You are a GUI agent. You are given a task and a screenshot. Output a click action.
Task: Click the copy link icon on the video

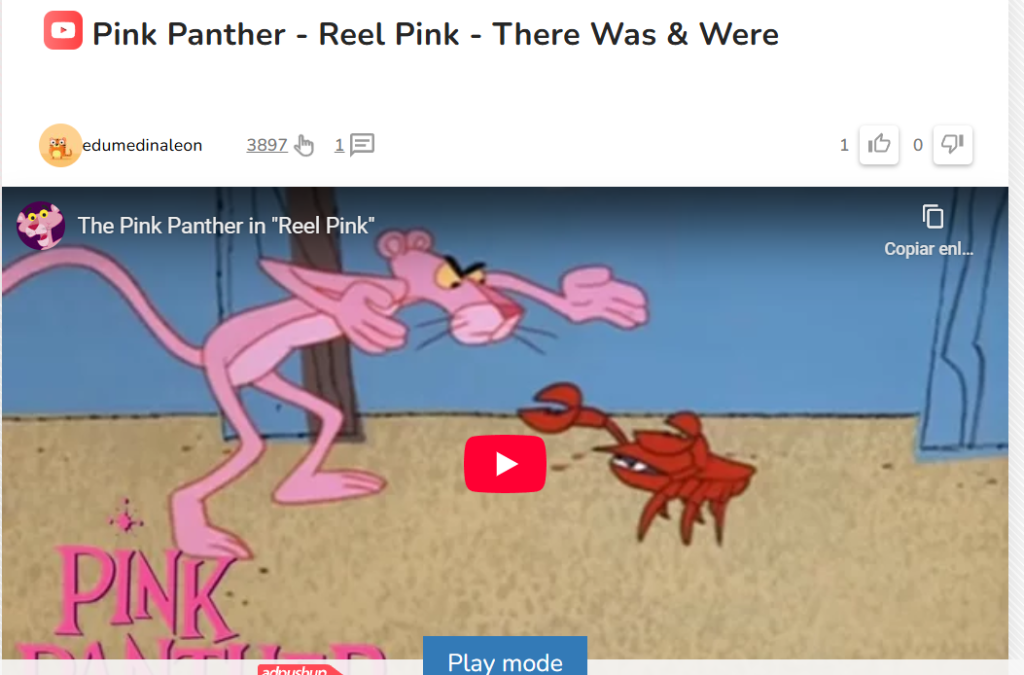click(x=933, y=216)
